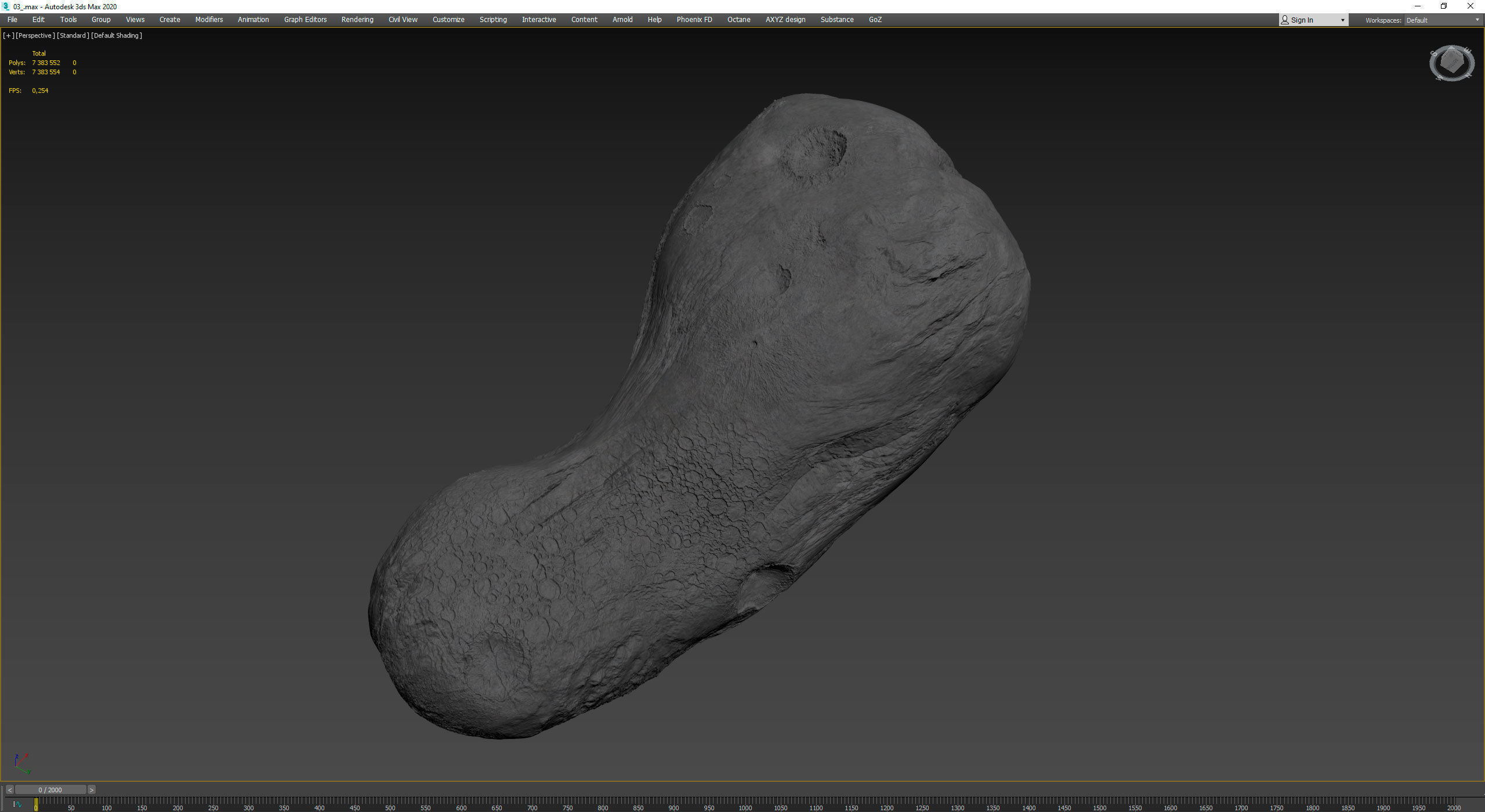This screenshot has height=812, width=1485.
Task: Click the 0 / 2000 time slider handle
Action: coord(50,790)
